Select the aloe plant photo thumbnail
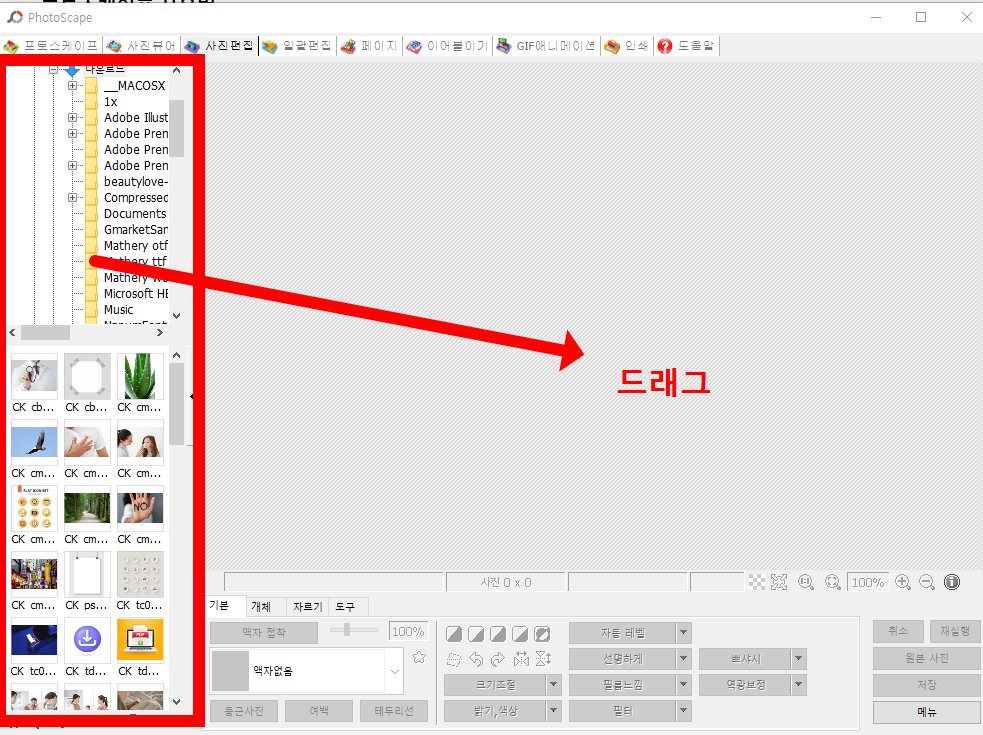 click(x=139, y=375)
